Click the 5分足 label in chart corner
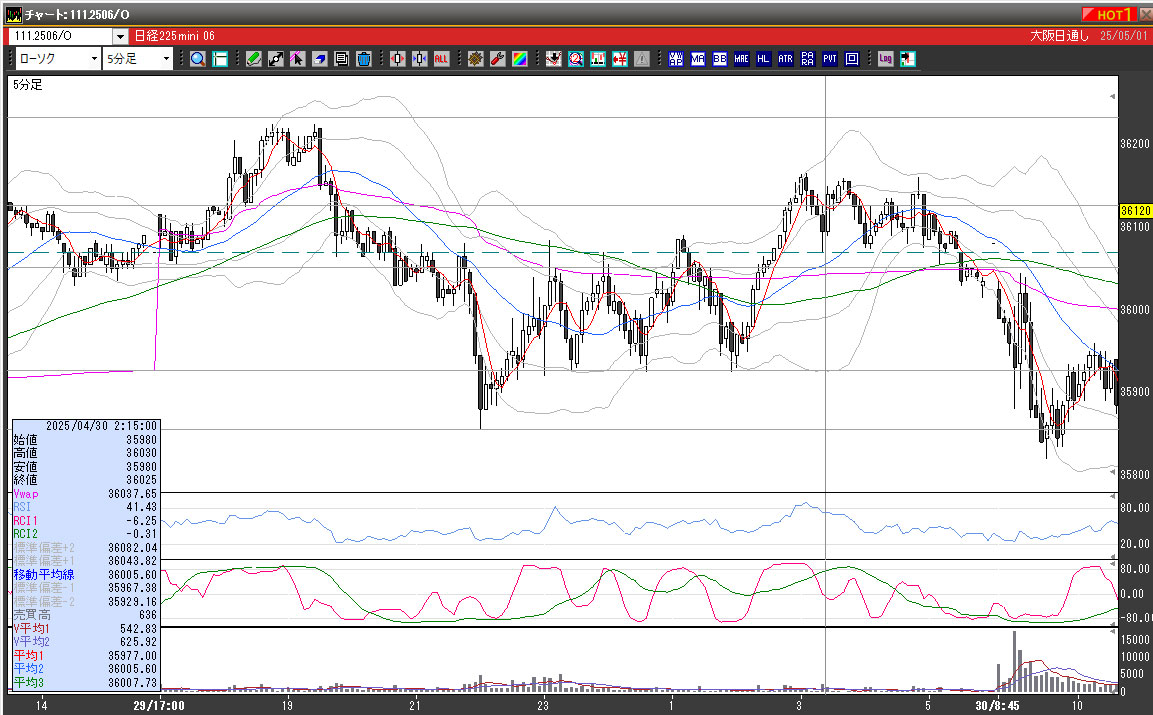Image resolution: width=1153 pixels, height=715 pixels. pos(27,85)
